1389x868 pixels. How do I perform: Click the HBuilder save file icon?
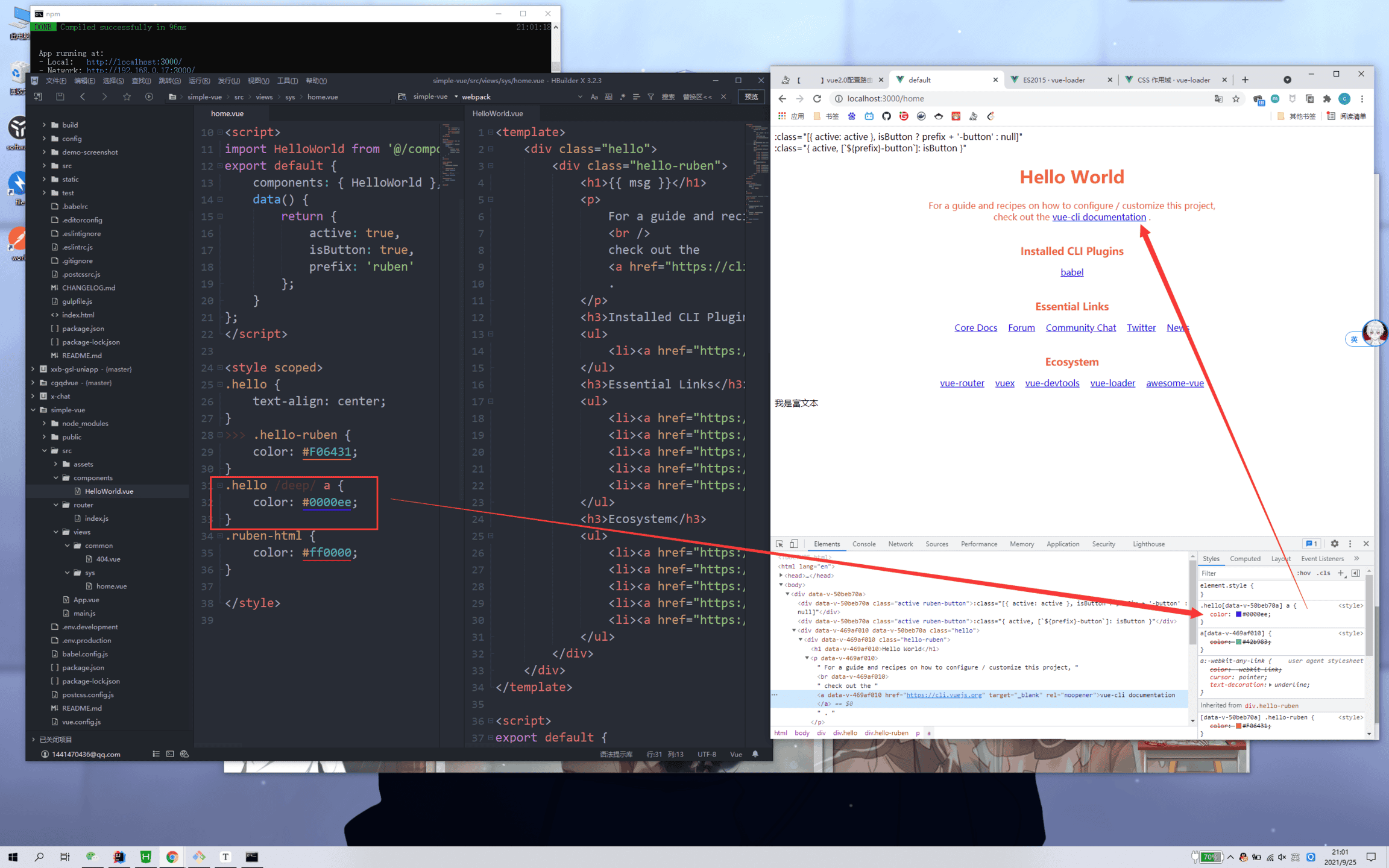point(60,96)
